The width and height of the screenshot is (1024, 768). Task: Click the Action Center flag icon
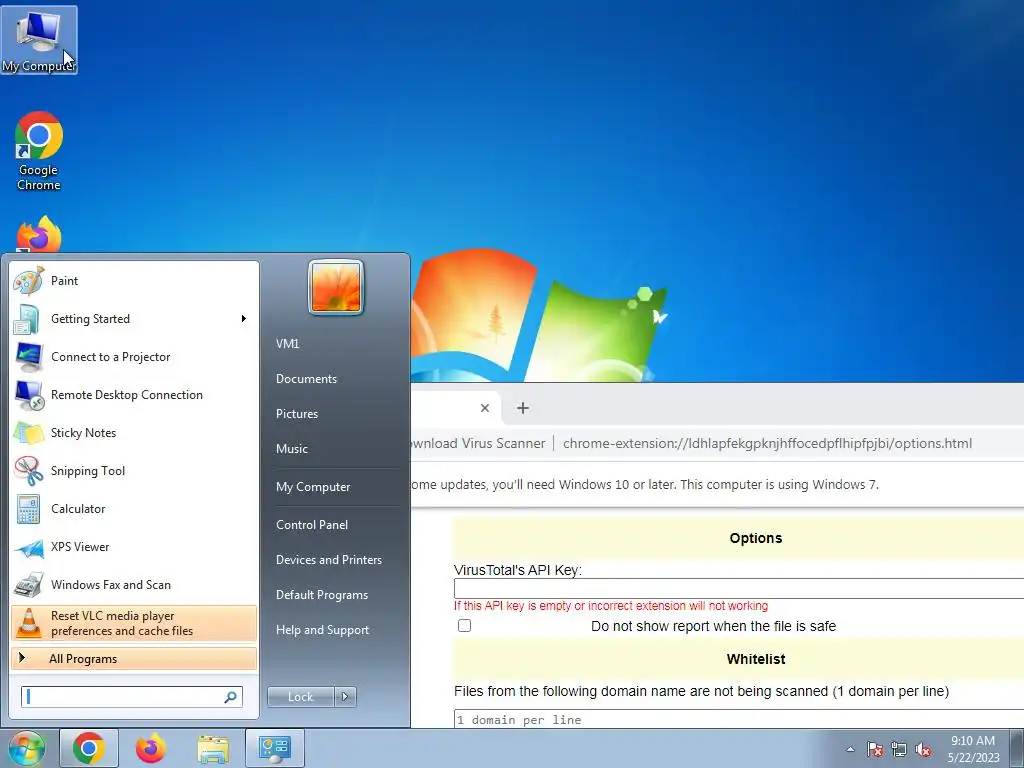(874, 749)
